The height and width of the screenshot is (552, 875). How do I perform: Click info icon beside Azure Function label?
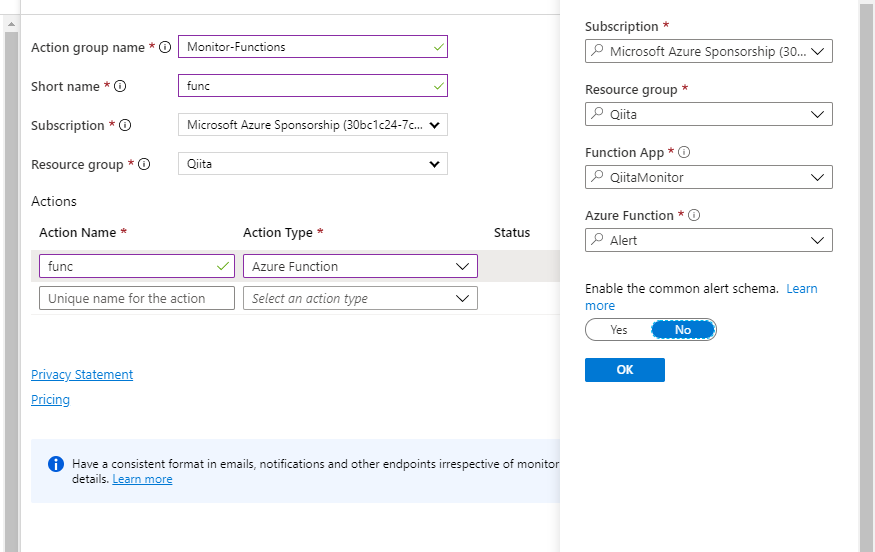694,215
